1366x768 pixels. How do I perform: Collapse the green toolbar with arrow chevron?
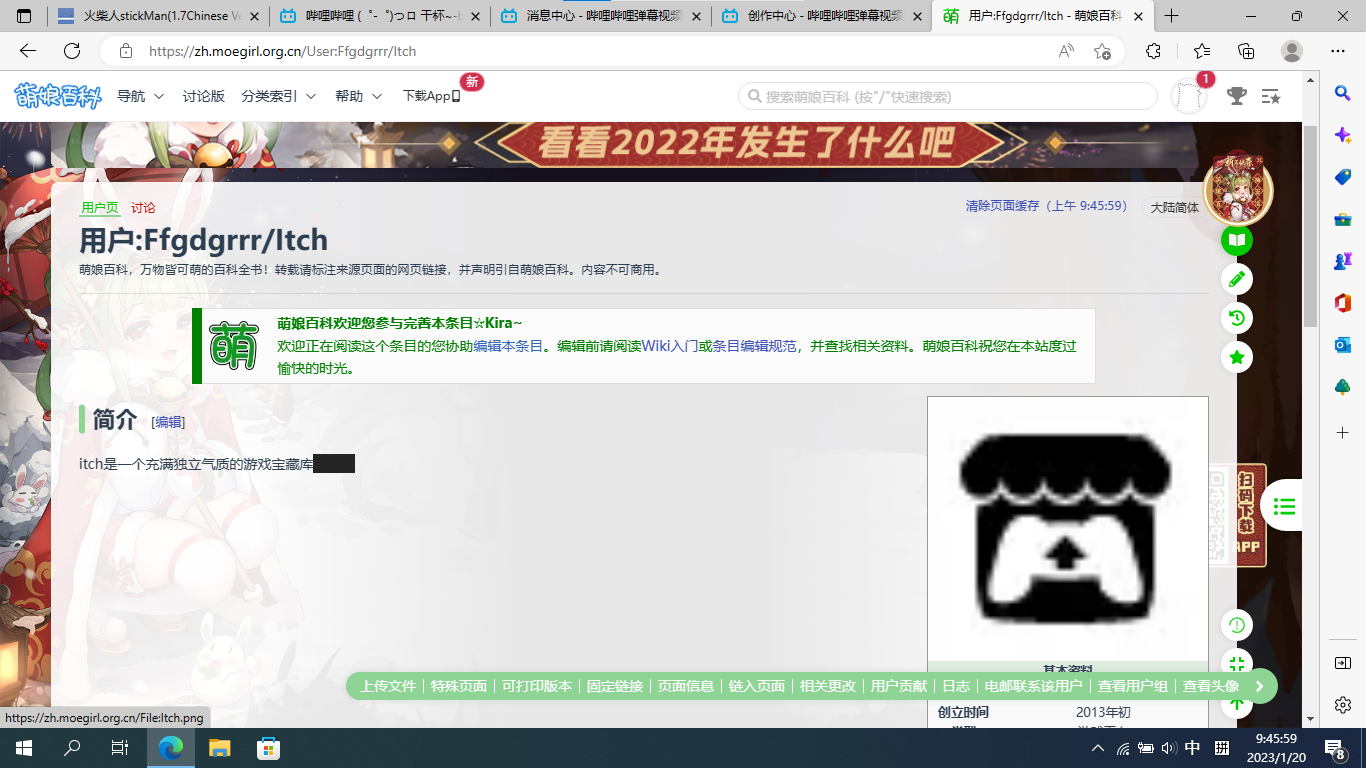tap(1260, 686)
